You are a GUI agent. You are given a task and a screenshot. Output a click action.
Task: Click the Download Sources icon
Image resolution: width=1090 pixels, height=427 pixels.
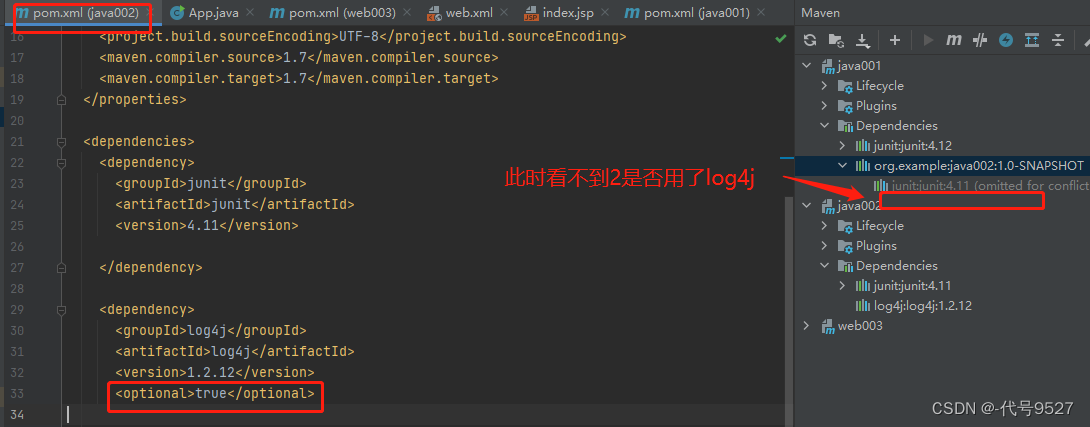(862, 40)
